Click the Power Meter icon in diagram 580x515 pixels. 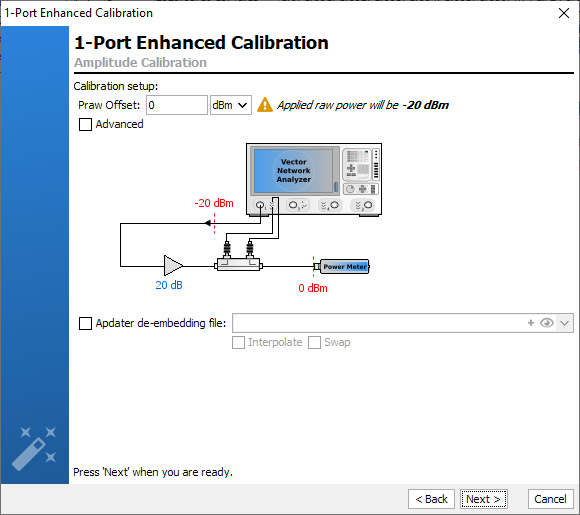[x=344, y=266]
